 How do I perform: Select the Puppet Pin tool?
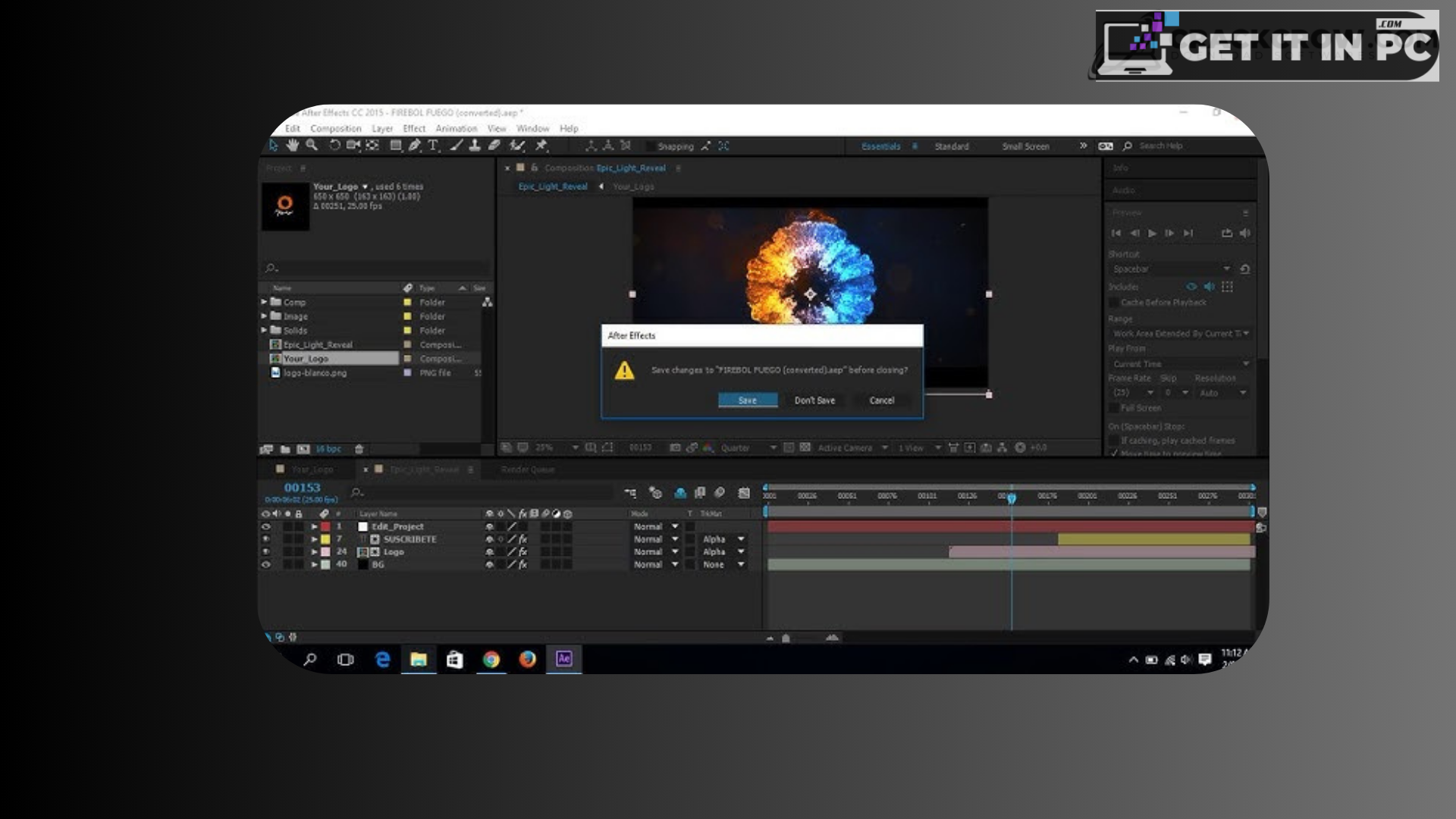click(x=541, y=145)
